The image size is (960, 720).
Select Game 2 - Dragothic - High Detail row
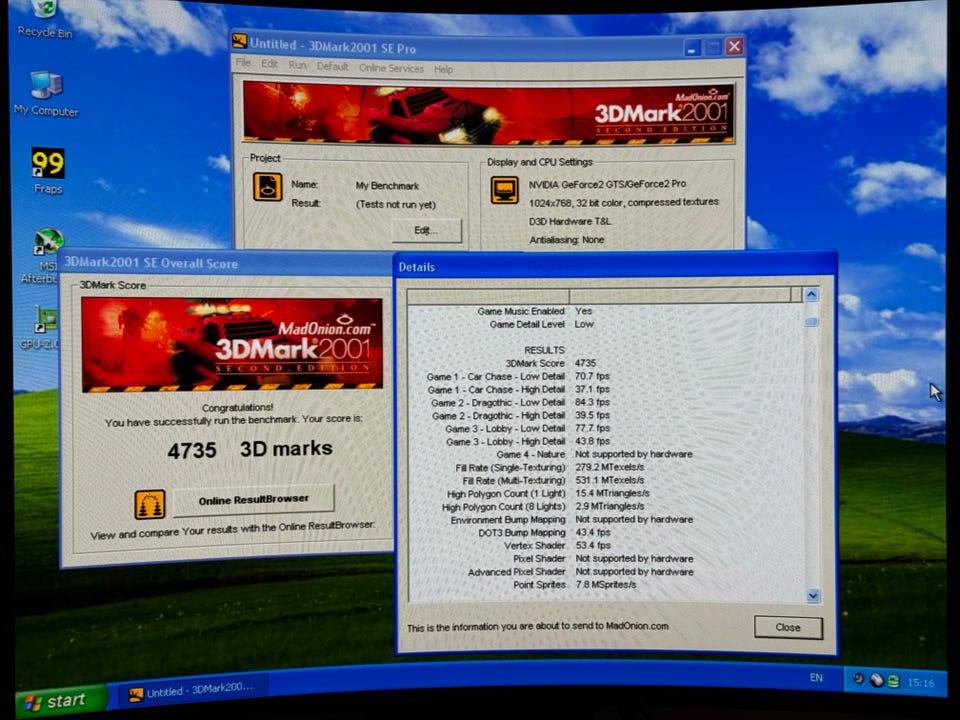click(x=606, y=415)
